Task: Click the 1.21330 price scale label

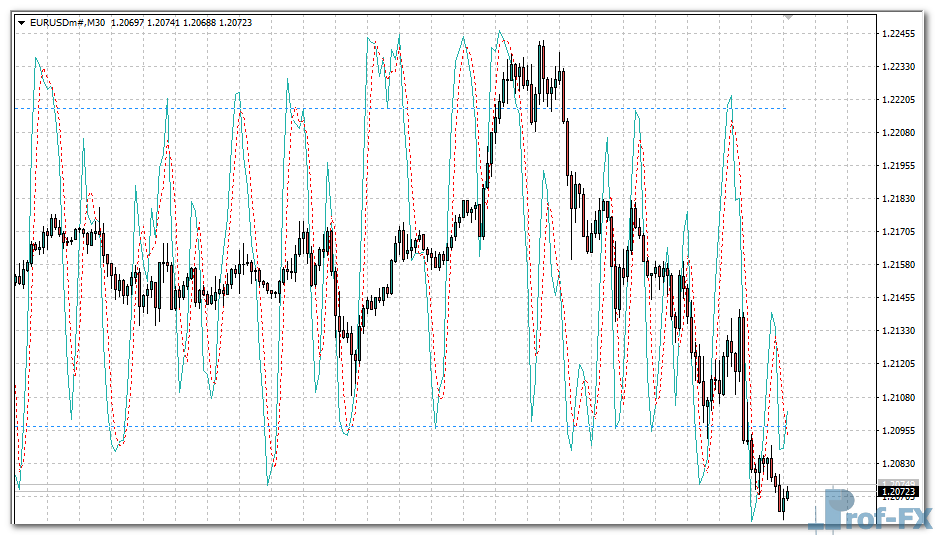Action: (900, 331)
